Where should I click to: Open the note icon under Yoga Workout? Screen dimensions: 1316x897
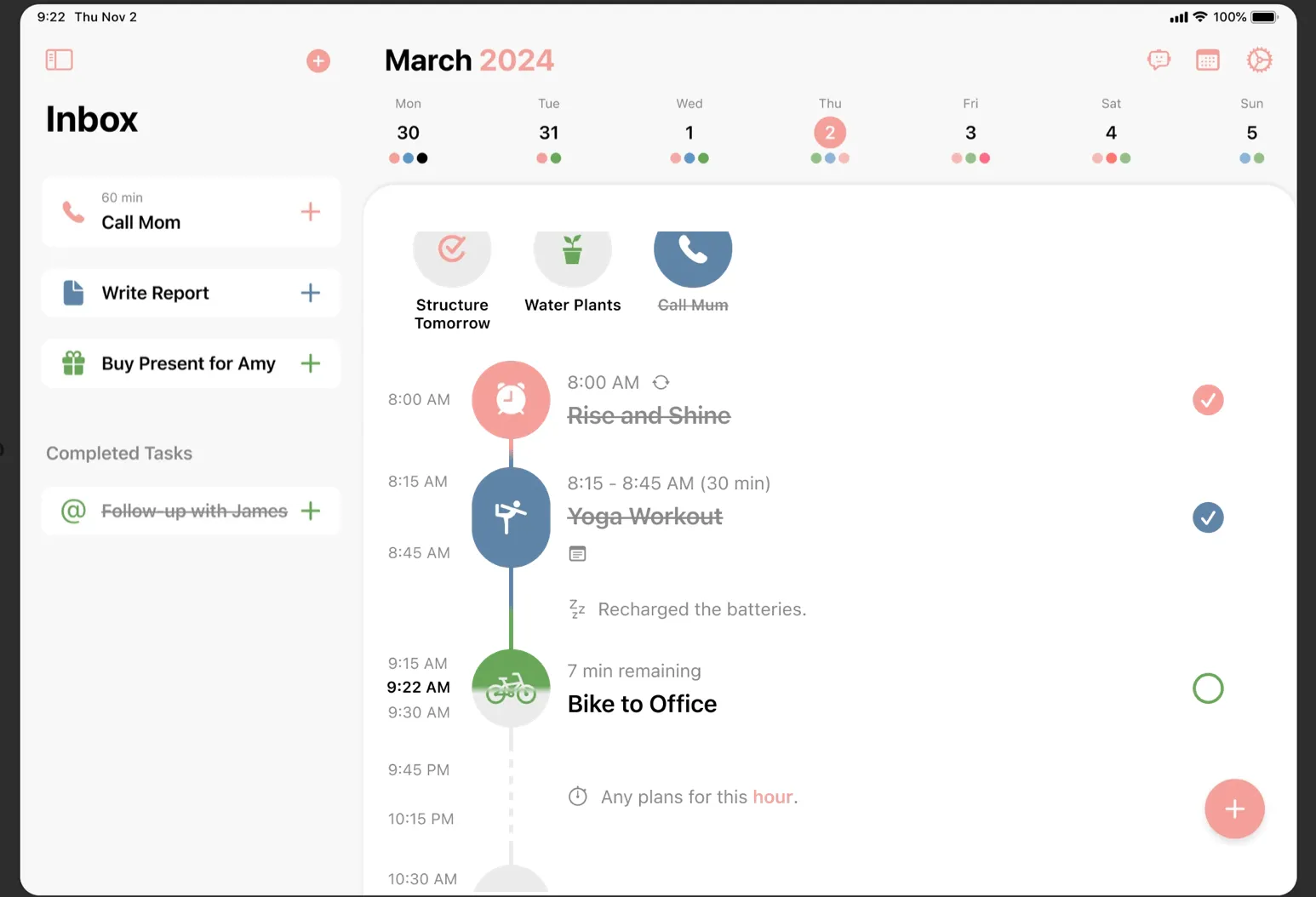(x=577, y=554)
